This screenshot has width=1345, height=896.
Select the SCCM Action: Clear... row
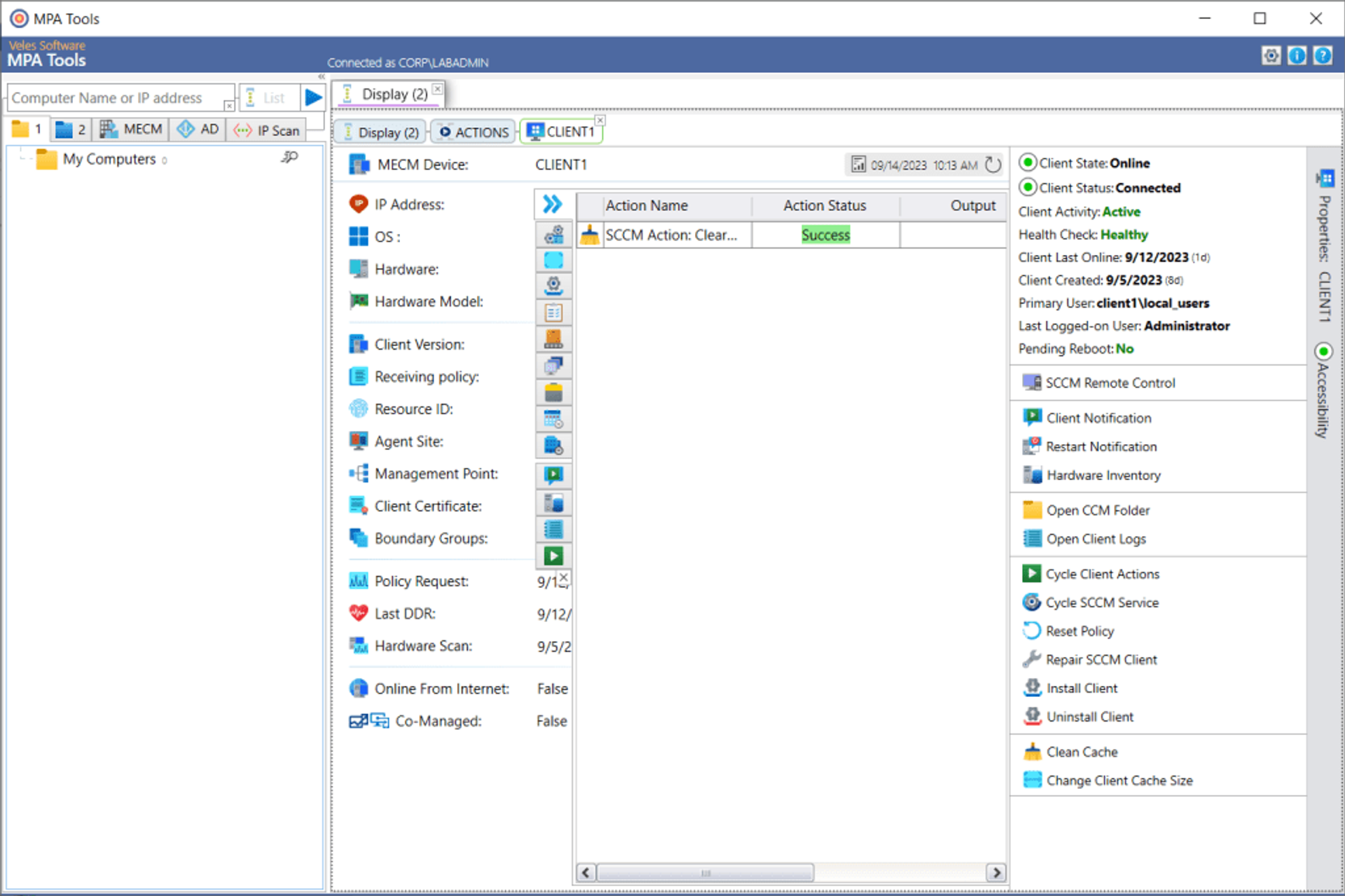click(x=792, y=235)
